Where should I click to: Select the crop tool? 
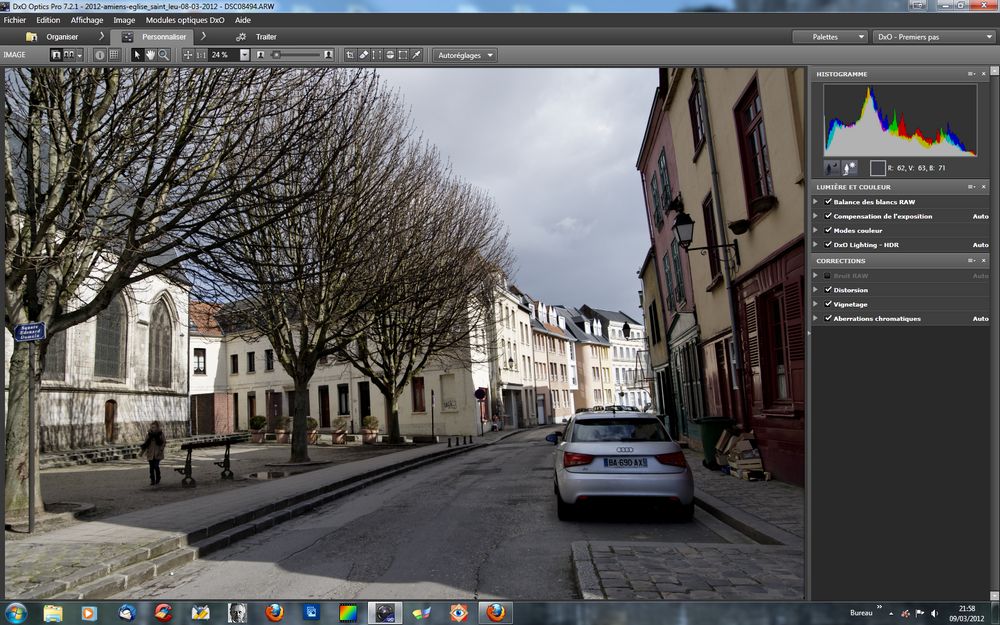(x=350, y=55)
